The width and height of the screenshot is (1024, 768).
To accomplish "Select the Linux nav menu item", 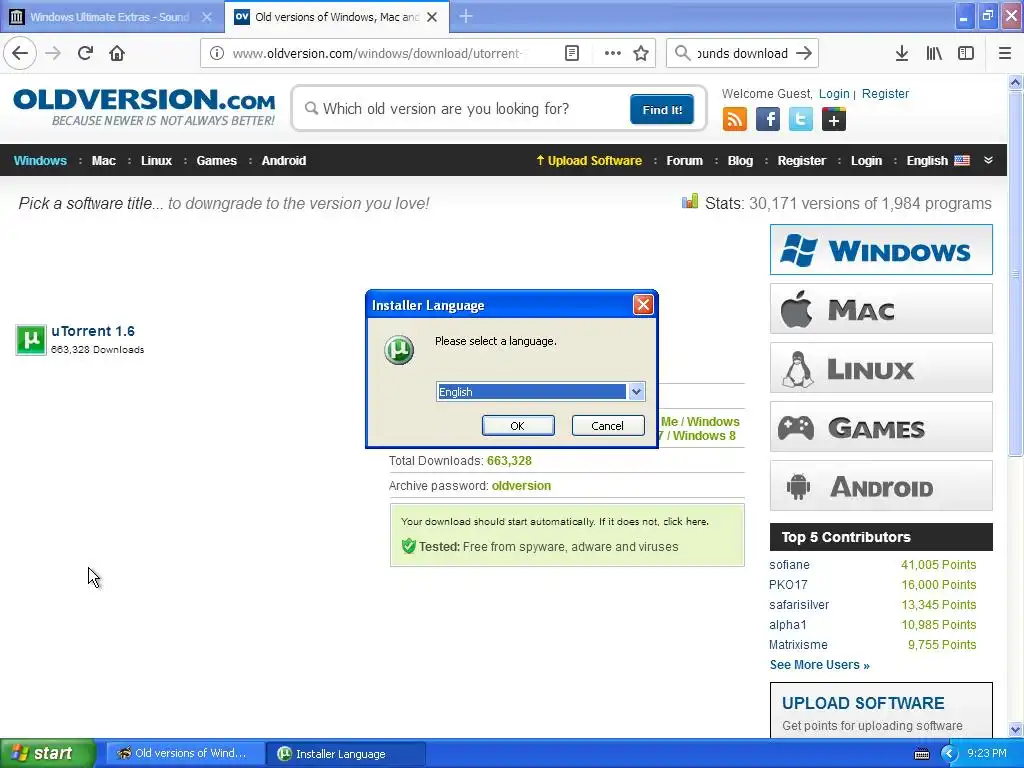I will 156,161.
